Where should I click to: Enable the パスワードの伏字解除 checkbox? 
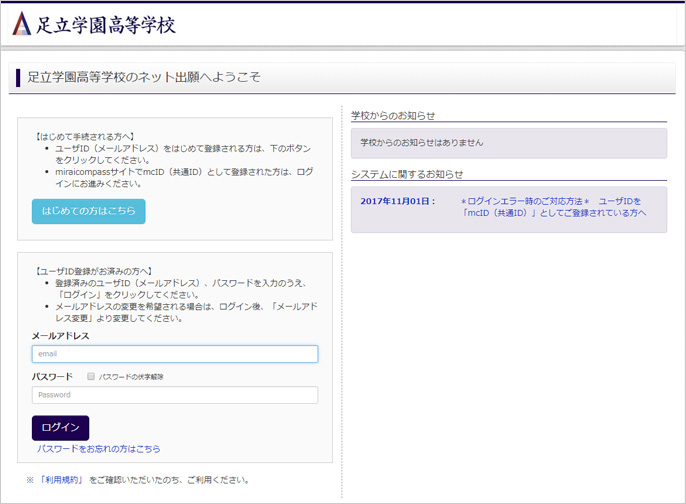point(91,377)
